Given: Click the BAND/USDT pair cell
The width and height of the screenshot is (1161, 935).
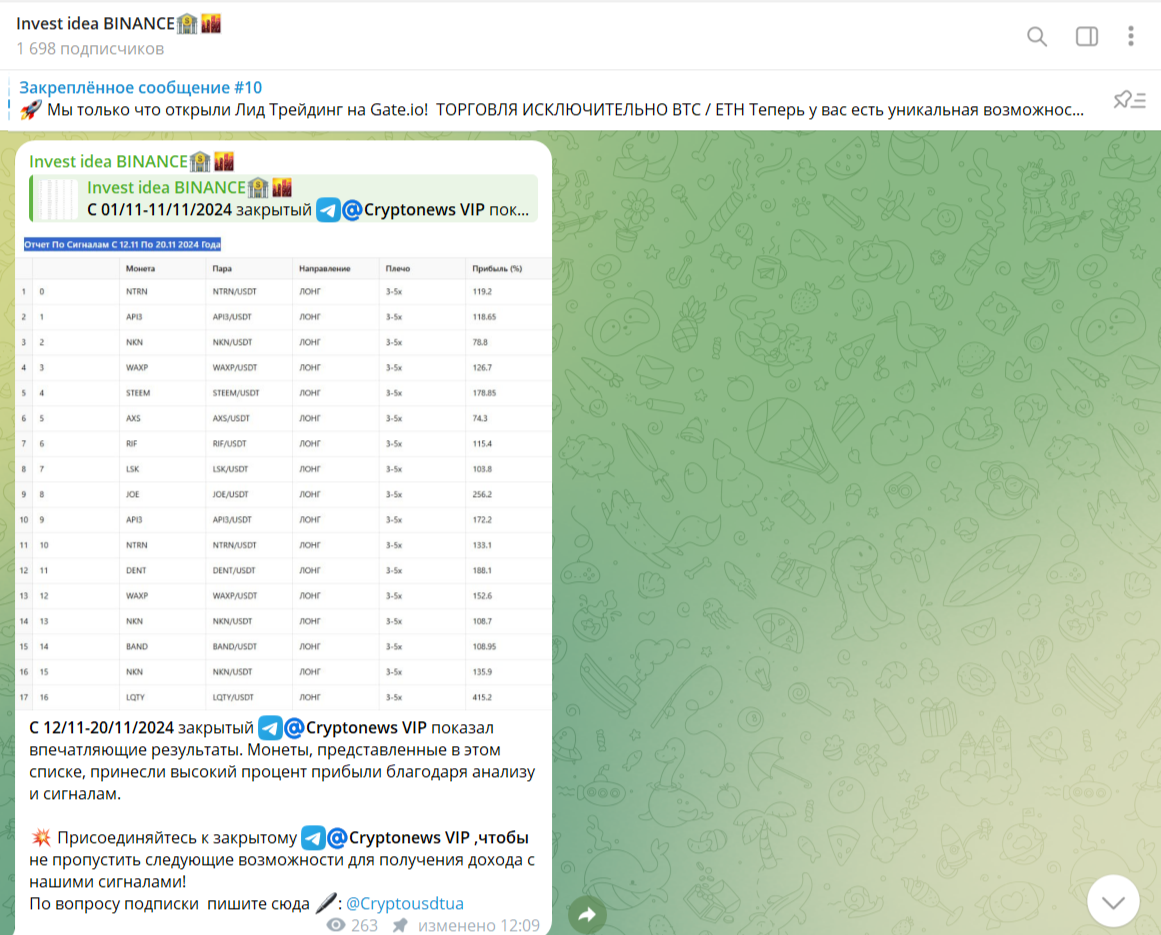Looking at the screenshot, I should pyautogui.click(x=234, y=647).
